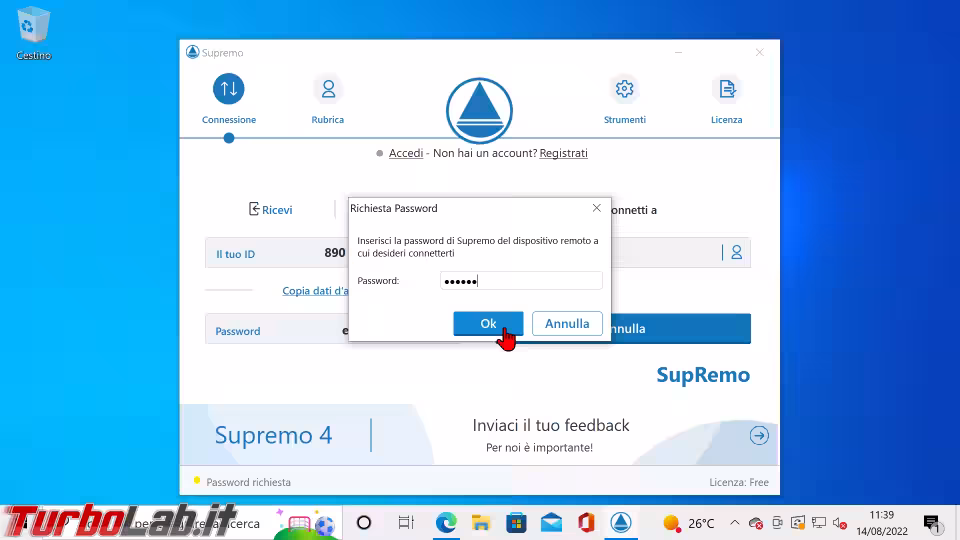Open notification center icon
The width and height of the screenshot is (960, 540).
(932, 523)
